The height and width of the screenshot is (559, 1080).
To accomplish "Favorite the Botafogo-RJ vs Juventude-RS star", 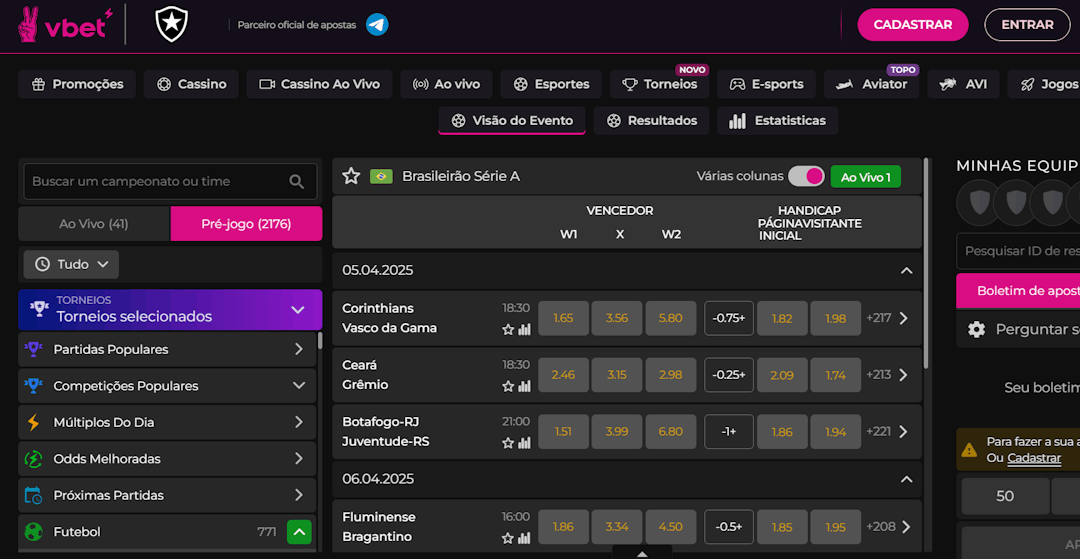I will [x=508, y=443].
